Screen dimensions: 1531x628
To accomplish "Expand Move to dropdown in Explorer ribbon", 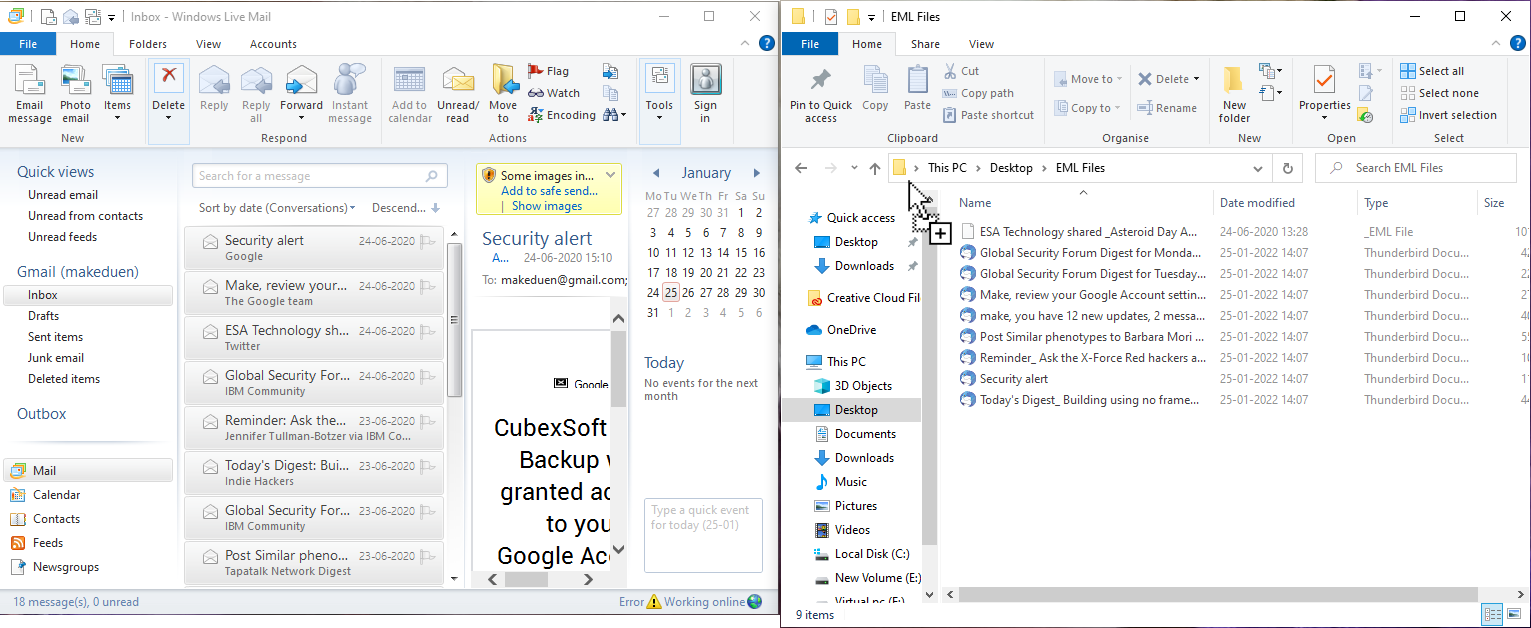I will [1088, 79].
